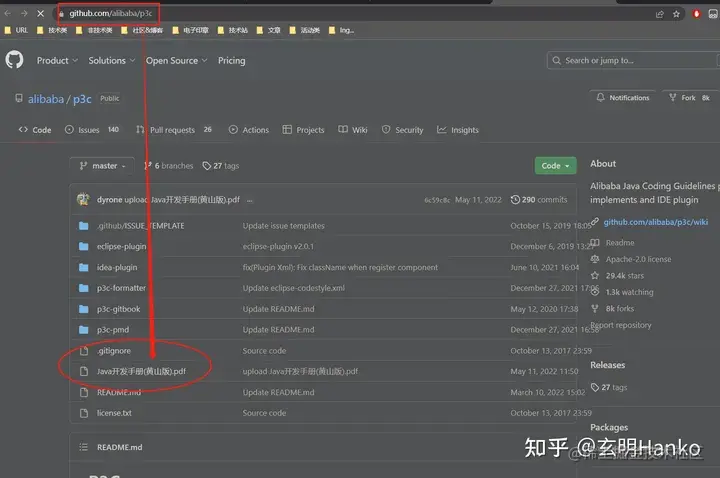Viewport: 720px width, 478px height.
Task: Open the URL bookmarks folder
Action: (x=17, y=30)
